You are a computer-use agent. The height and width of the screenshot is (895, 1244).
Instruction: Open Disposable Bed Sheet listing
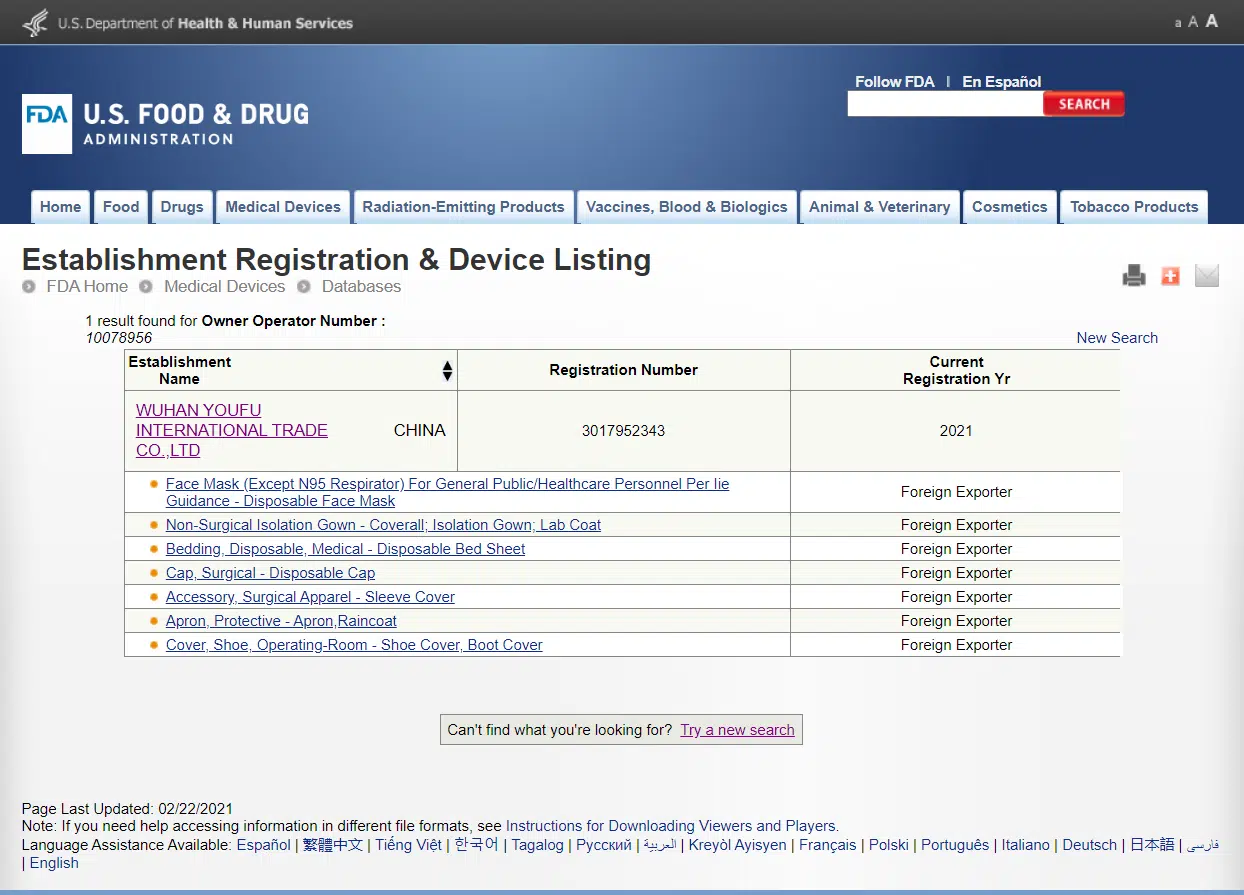[x=345, y=549]
